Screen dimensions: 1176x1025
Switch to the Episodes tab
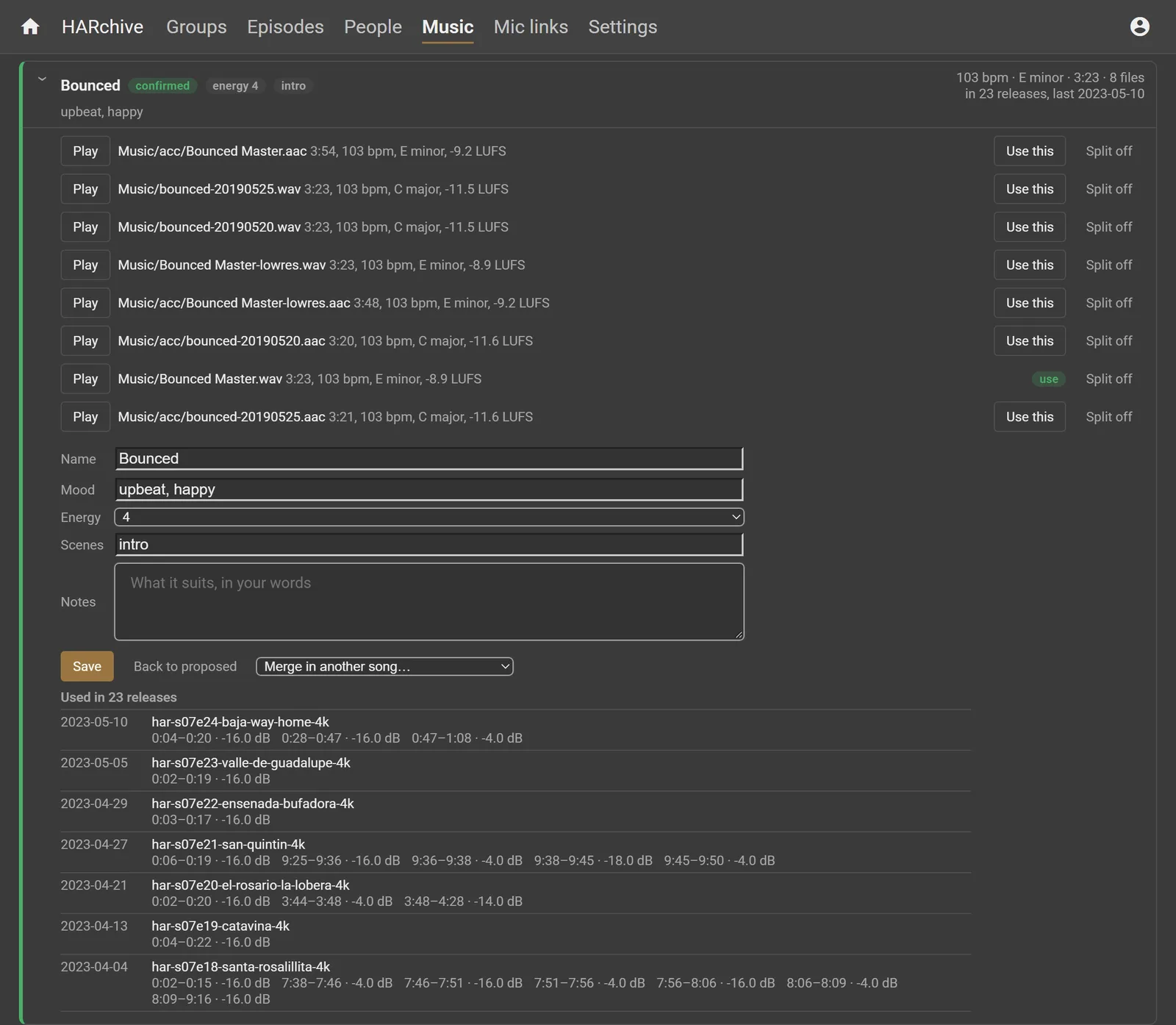(x=285, y=26)
